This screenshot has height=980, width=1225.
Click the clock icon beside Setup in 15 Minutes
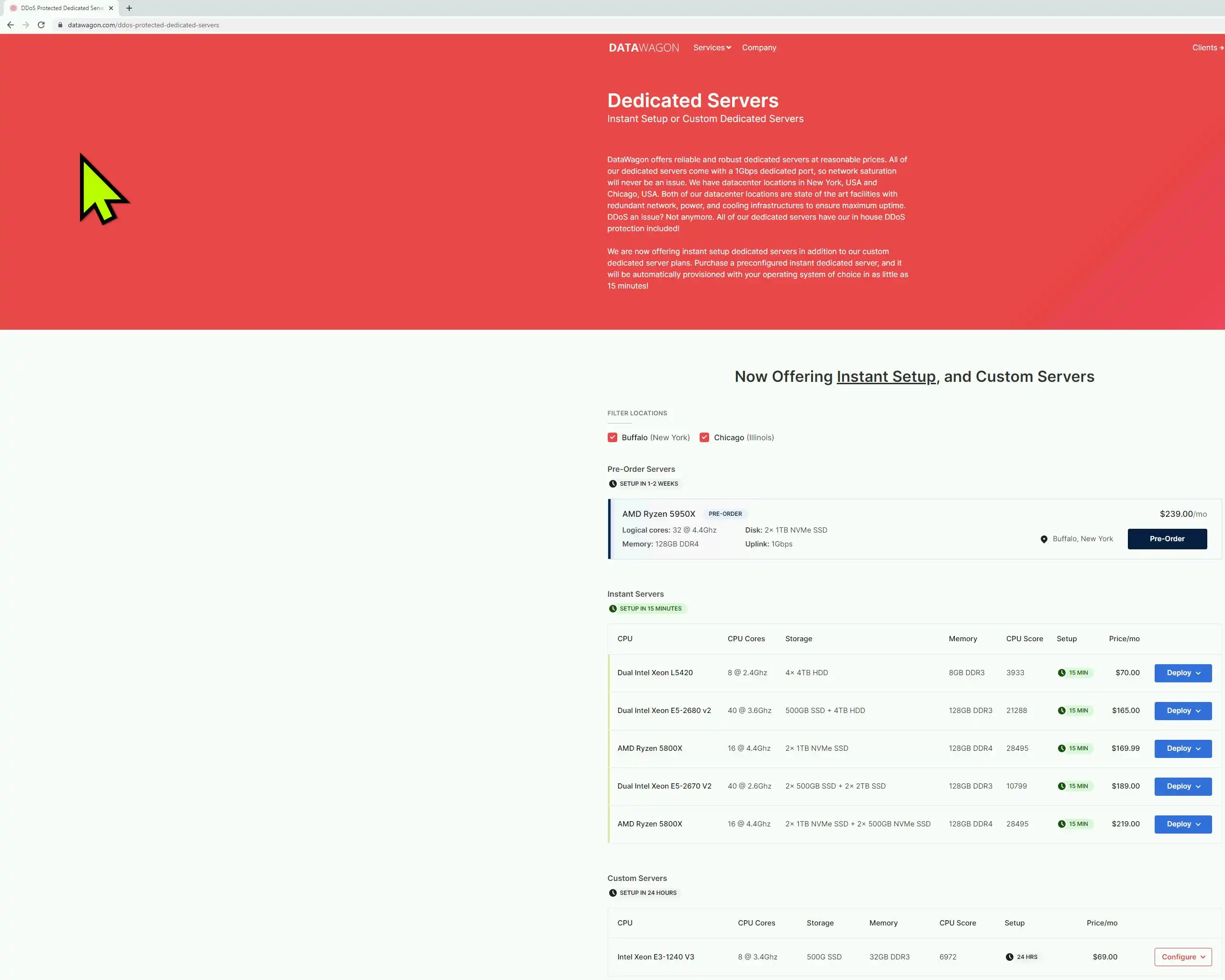click(612, 609)
